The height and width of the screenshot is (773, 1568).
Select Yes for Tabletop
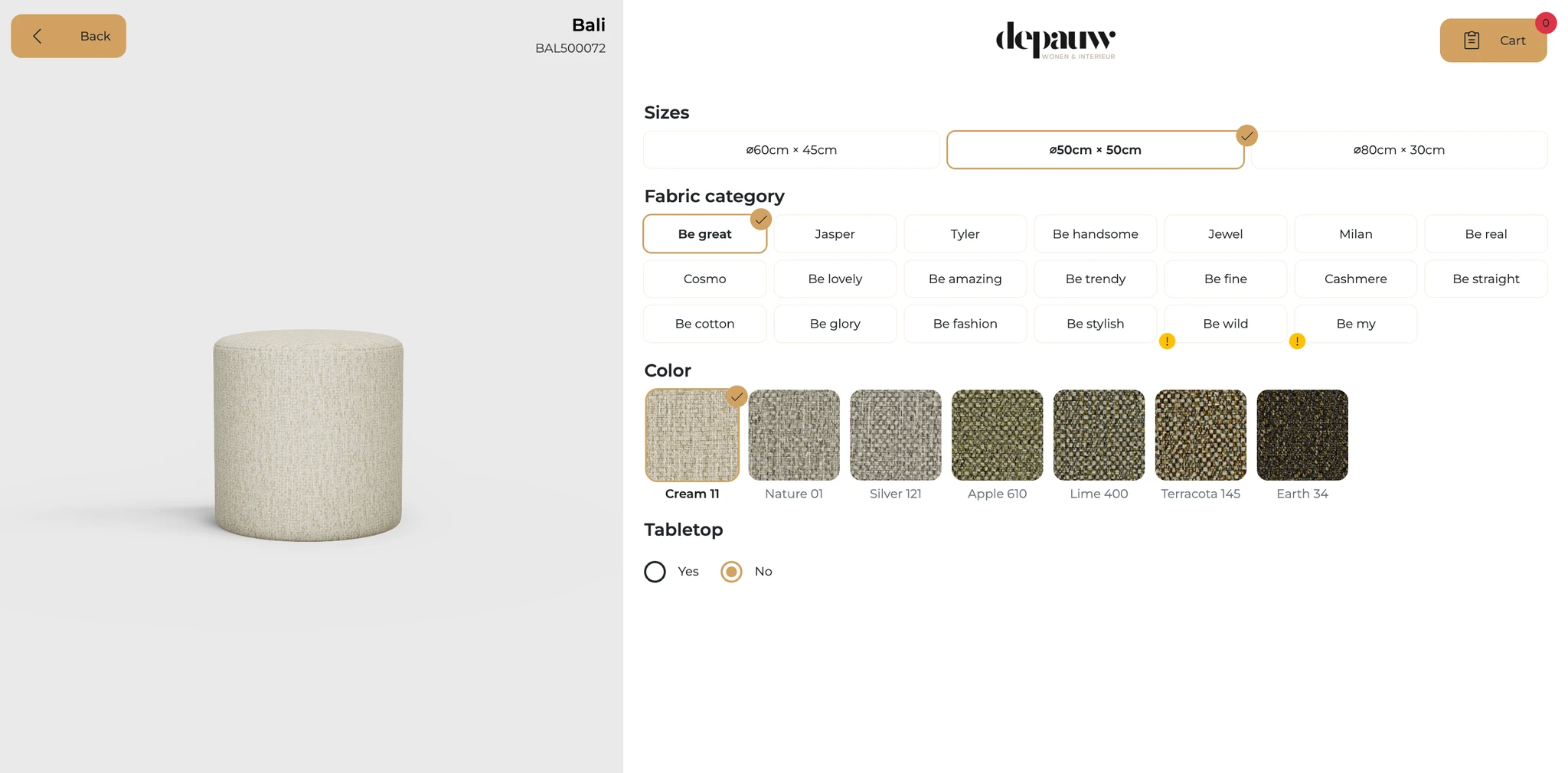tap(655, 572)
